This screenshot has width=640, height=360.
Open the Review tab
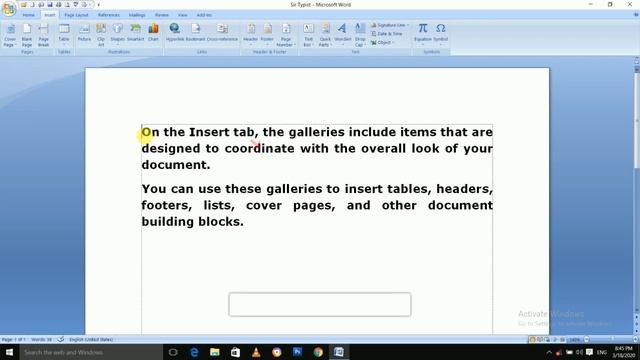tap(162, 15)
